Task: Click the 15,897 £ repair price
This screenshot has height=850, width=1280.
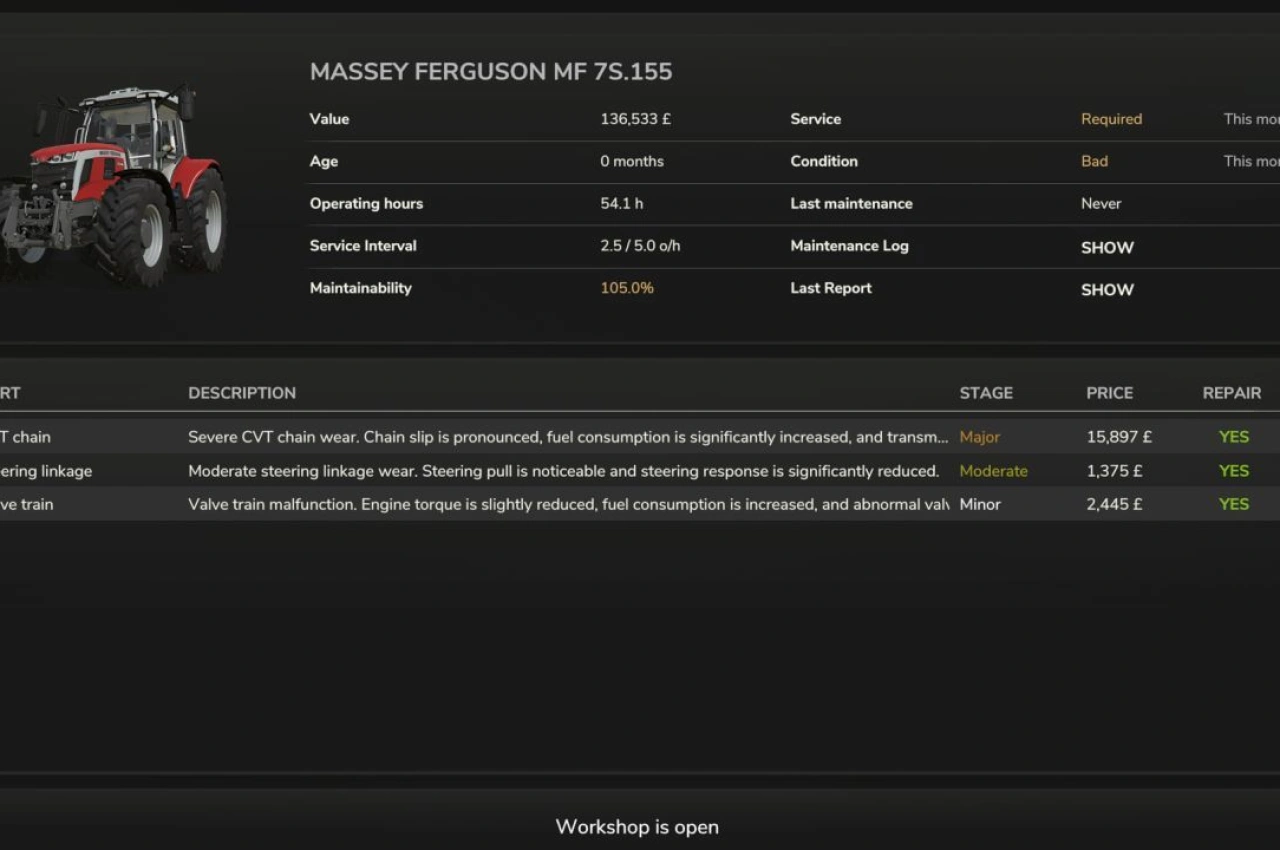Action: click(1119, 437)
